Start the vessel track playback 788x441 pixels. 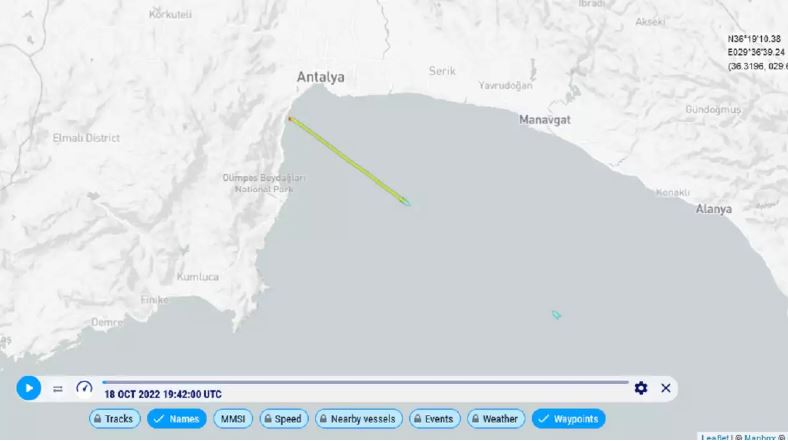[x=29, y=388]
